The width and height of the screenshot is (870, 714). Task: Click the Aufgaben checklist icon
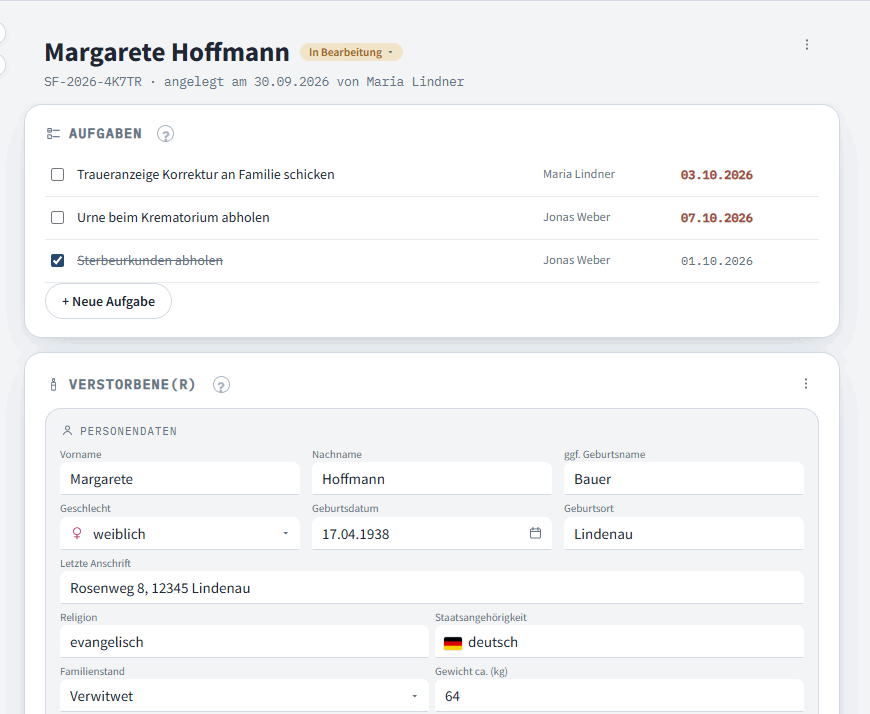(53, 134)
